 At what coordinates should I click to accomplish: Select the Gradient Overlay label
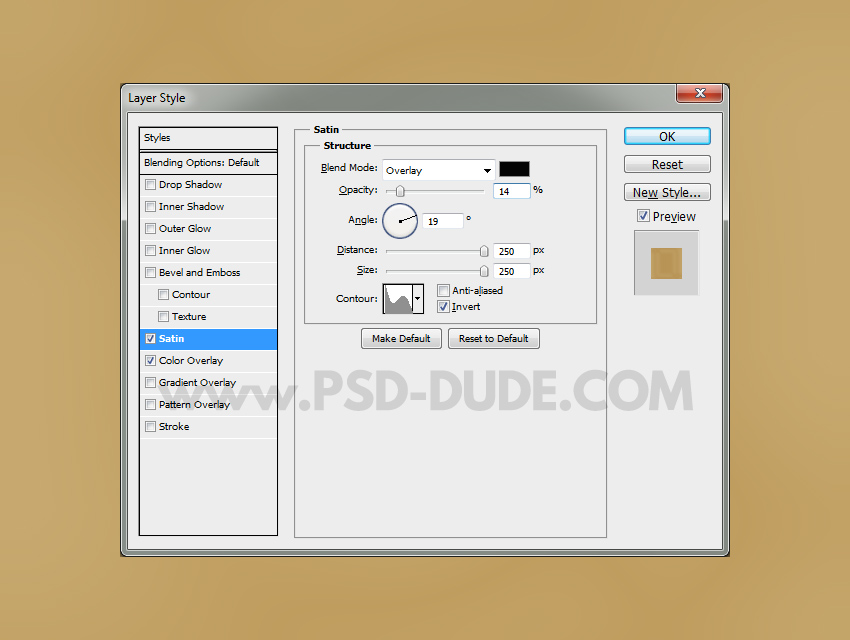(x=197, y=383)
